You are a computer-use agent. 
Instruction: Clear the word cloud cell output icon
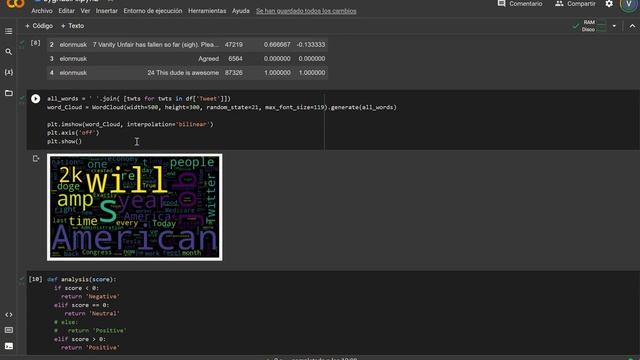36,158
